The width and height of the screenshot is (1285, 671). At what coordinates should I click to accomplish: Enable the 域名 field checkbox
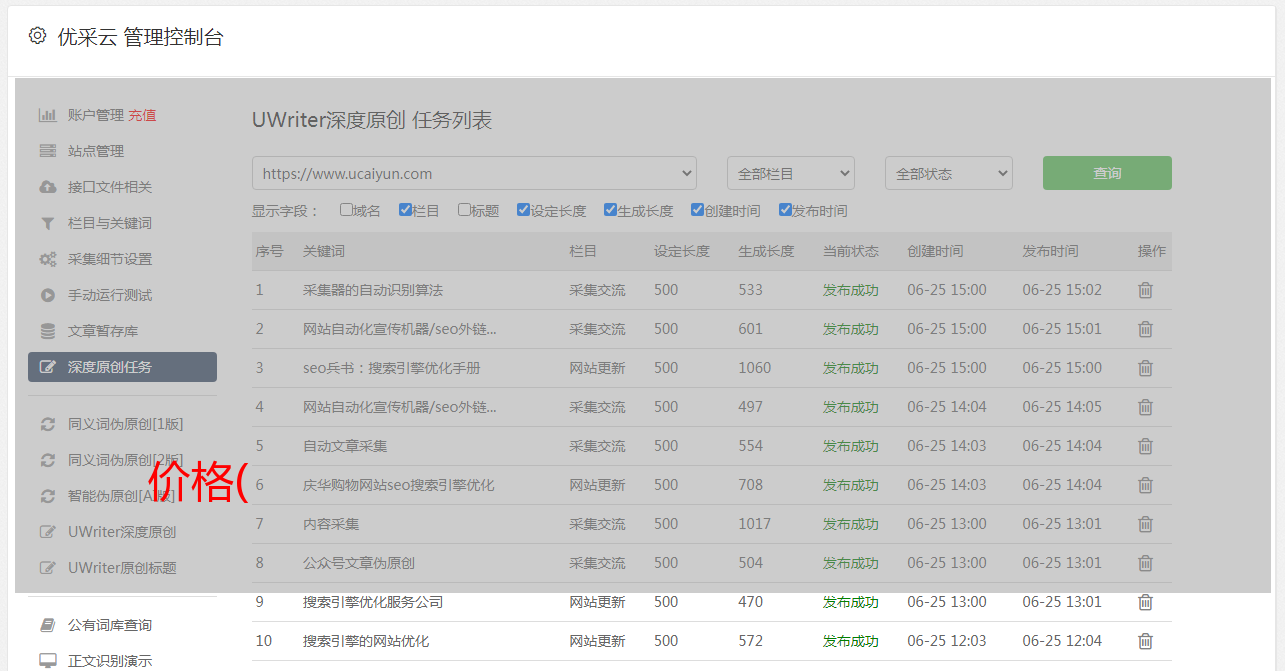(346, 210)
